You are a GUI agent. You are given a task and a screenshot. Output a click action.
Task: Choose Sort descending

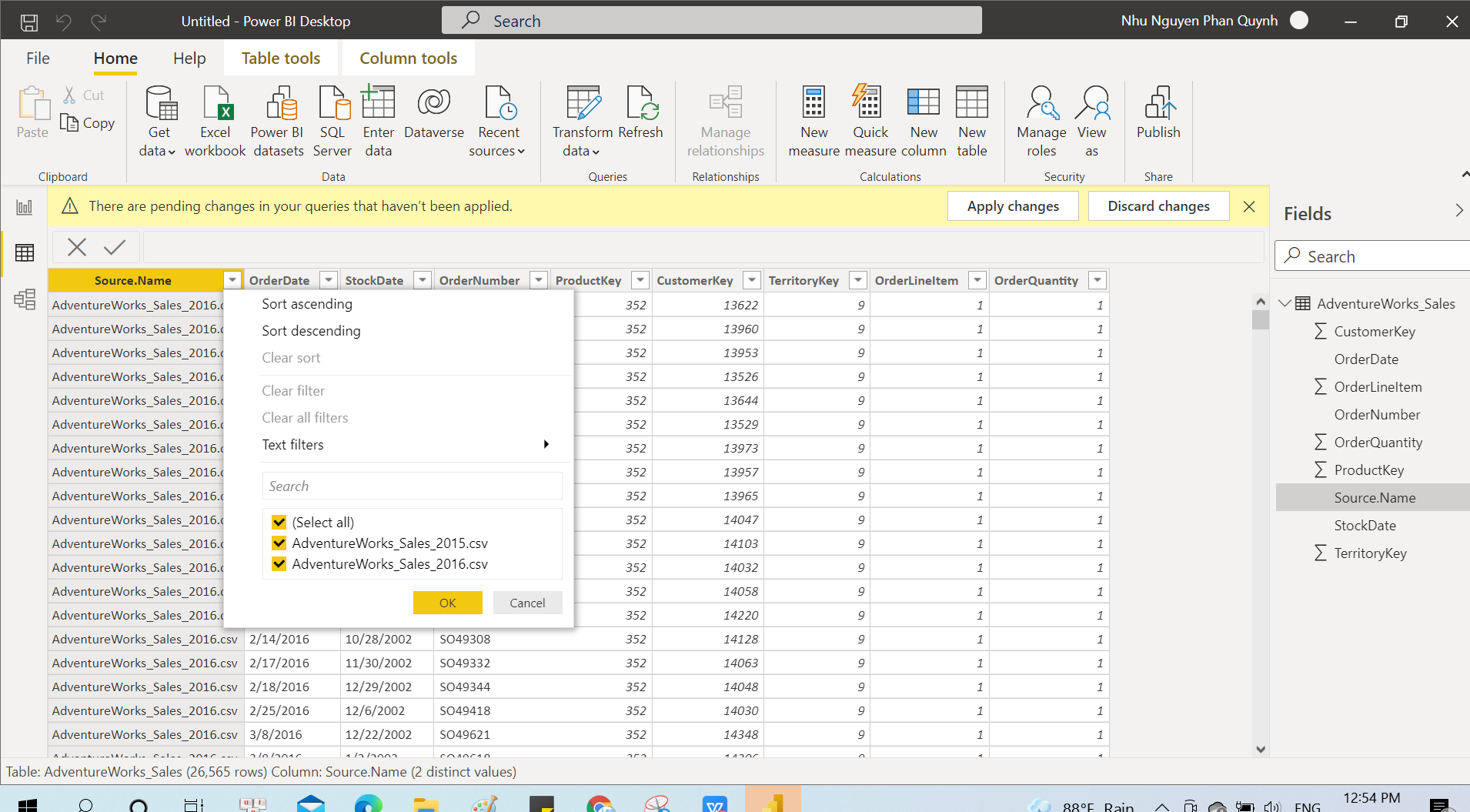311,331
